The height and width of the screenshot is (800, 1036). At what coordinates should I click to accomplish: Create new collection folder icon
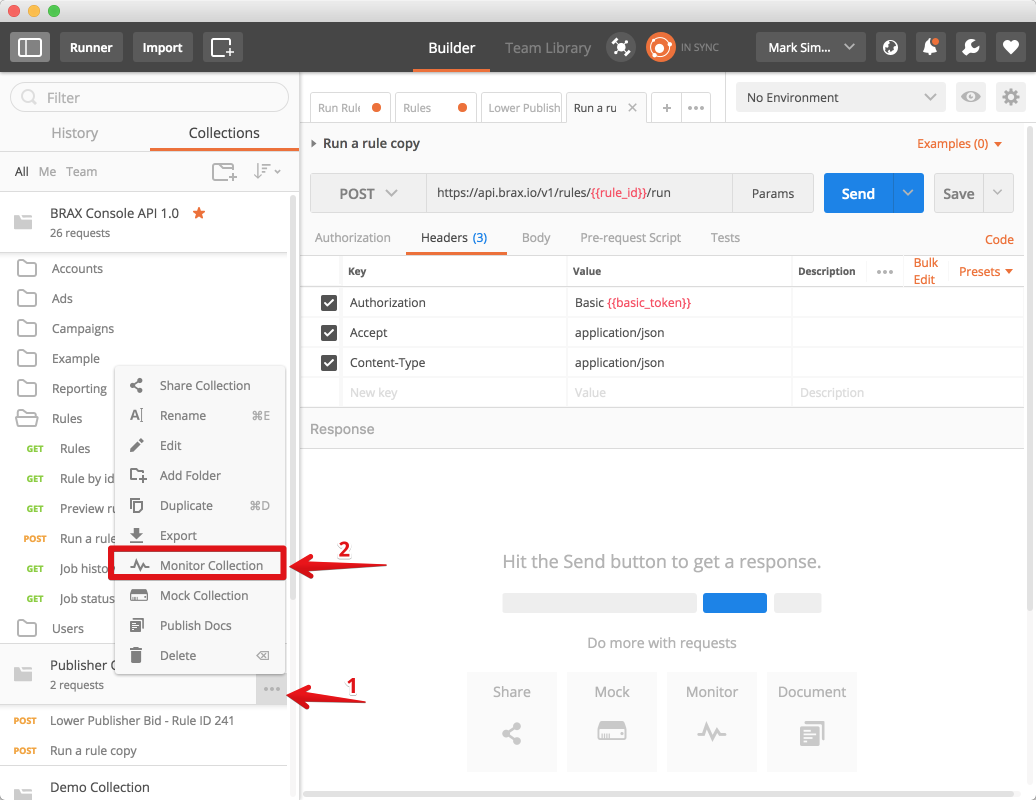(x=224, y=172)
